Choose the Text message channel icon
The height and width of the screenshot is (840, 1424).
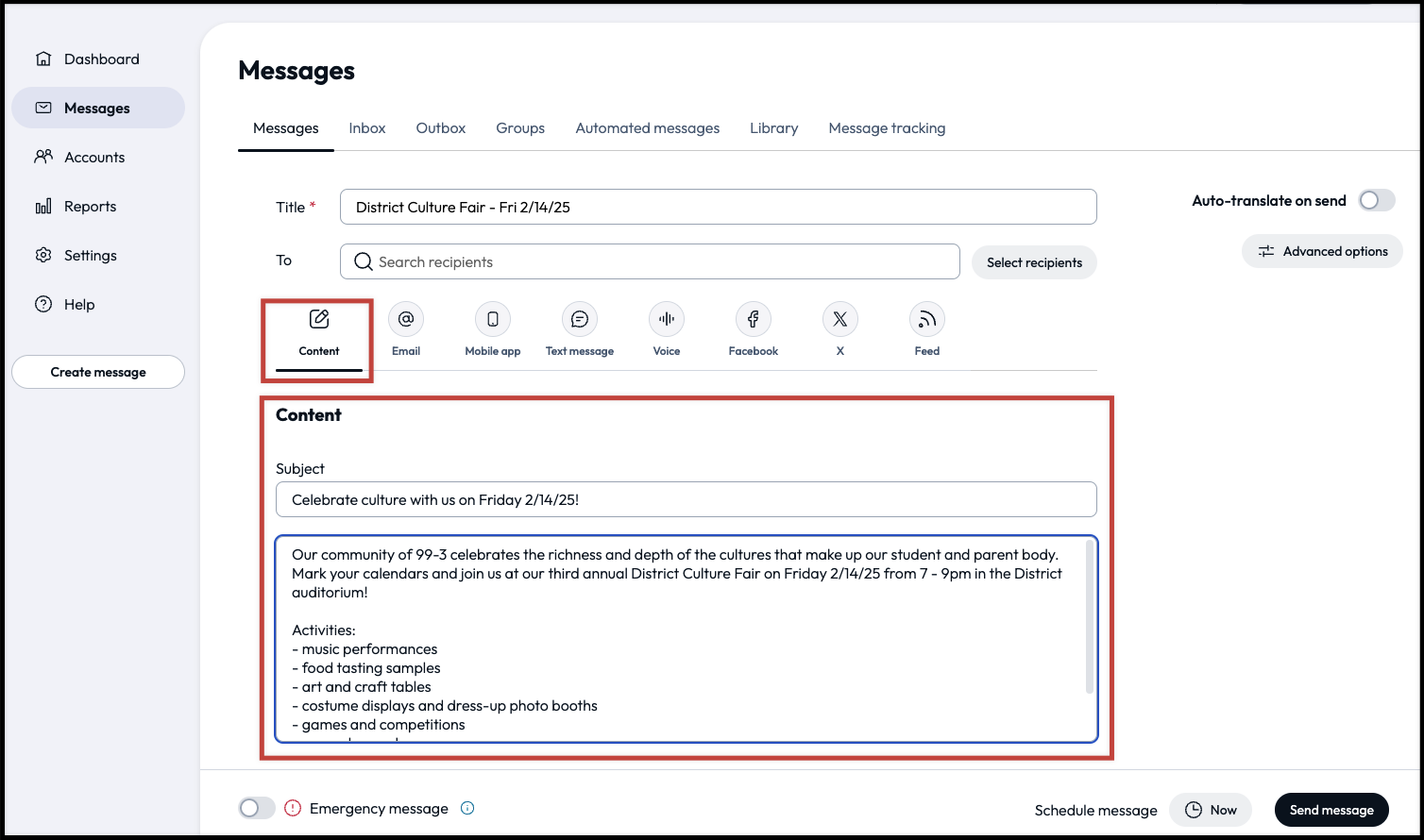point(580,320)
